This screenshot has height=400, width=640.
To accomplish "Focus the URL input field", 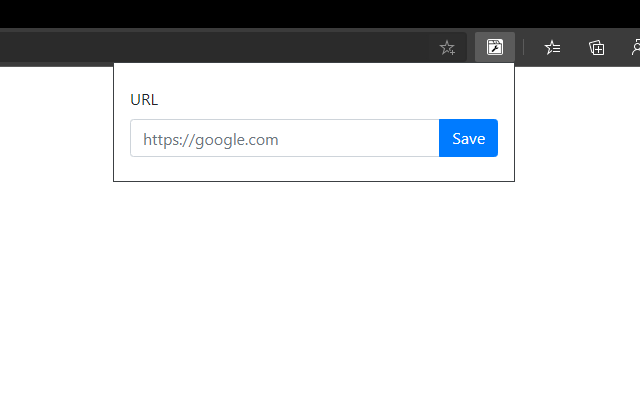I will pyautogui.click(x=284, y=138).
